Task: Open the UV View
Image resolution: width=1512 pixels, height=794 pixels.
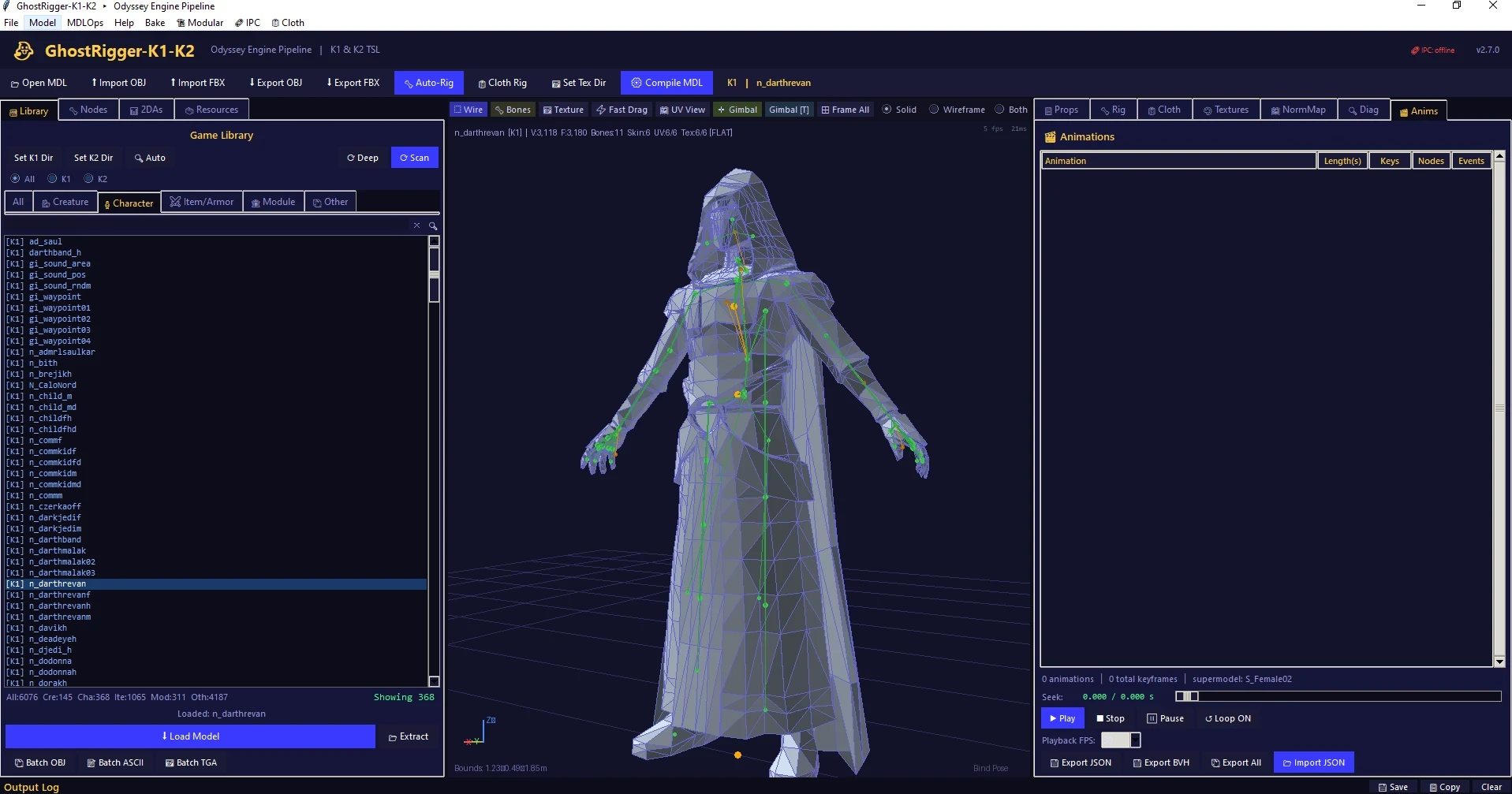Action: (682, 110)
